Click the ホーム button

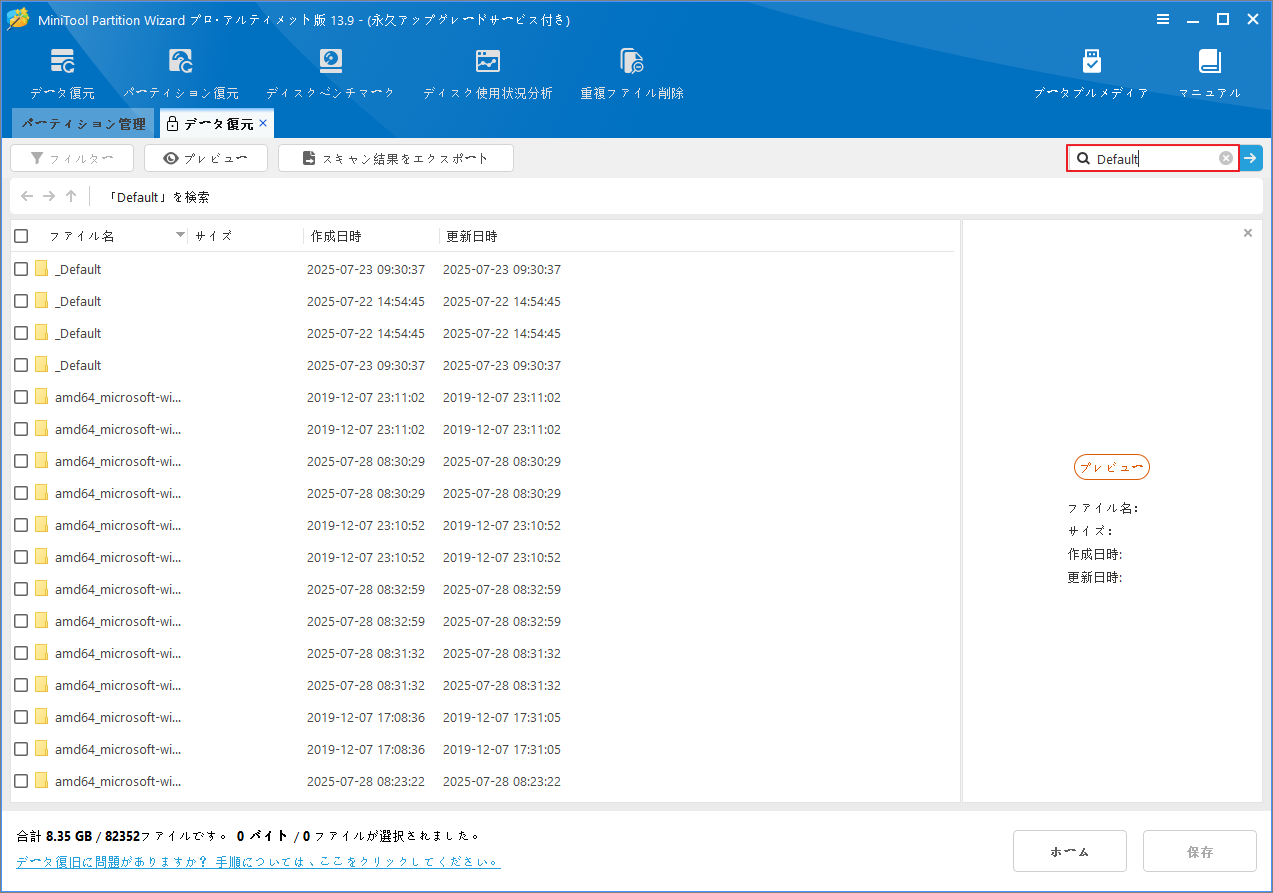[1070, 851]
